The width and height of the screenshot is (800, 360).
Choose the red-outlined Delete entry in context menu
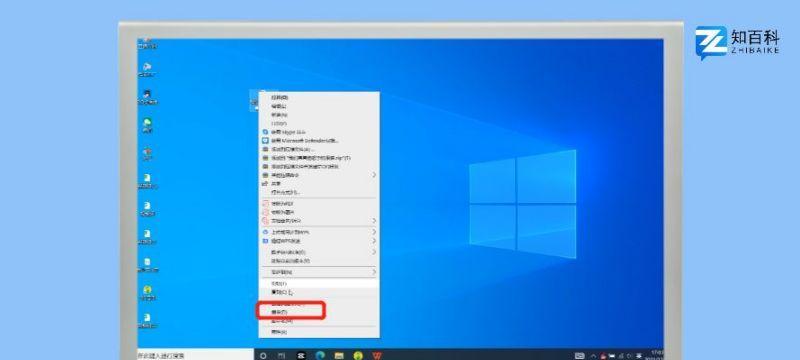291,311
